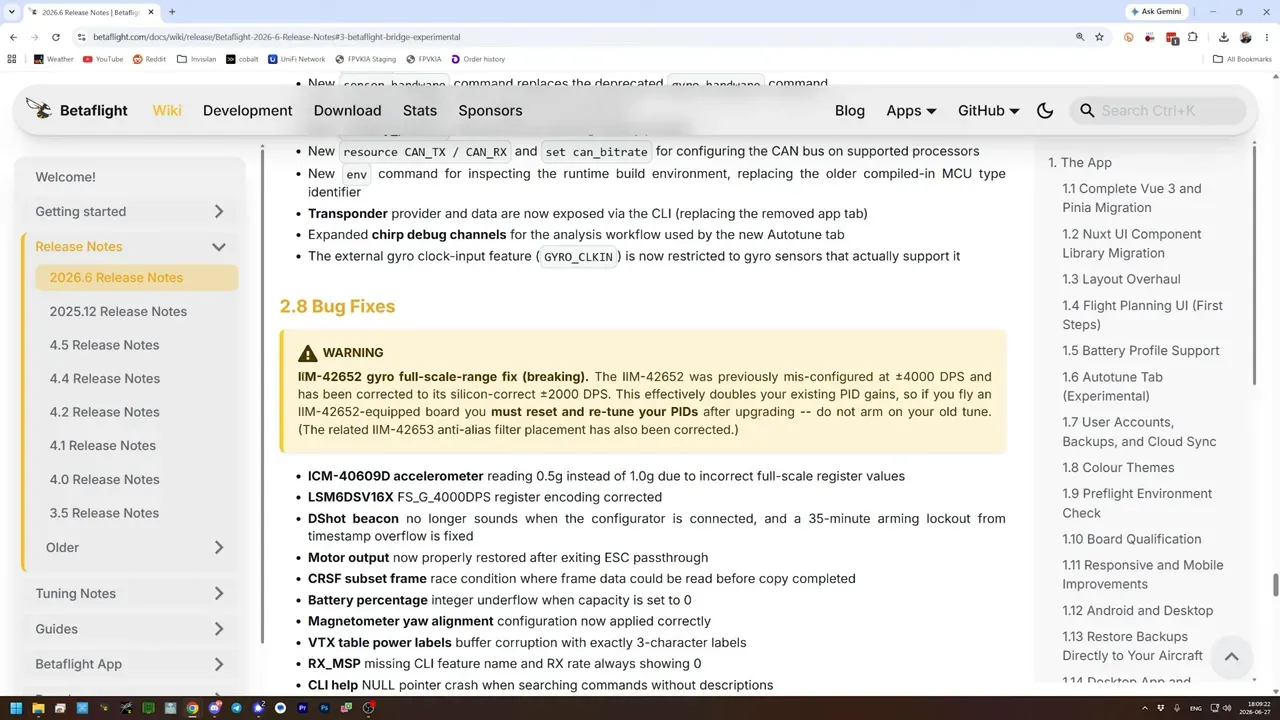The width and height of the screenshot is (1280, 720).
Task: Select 2025.12 Release Notes in sidebar
Action: (x=118, y=311)
